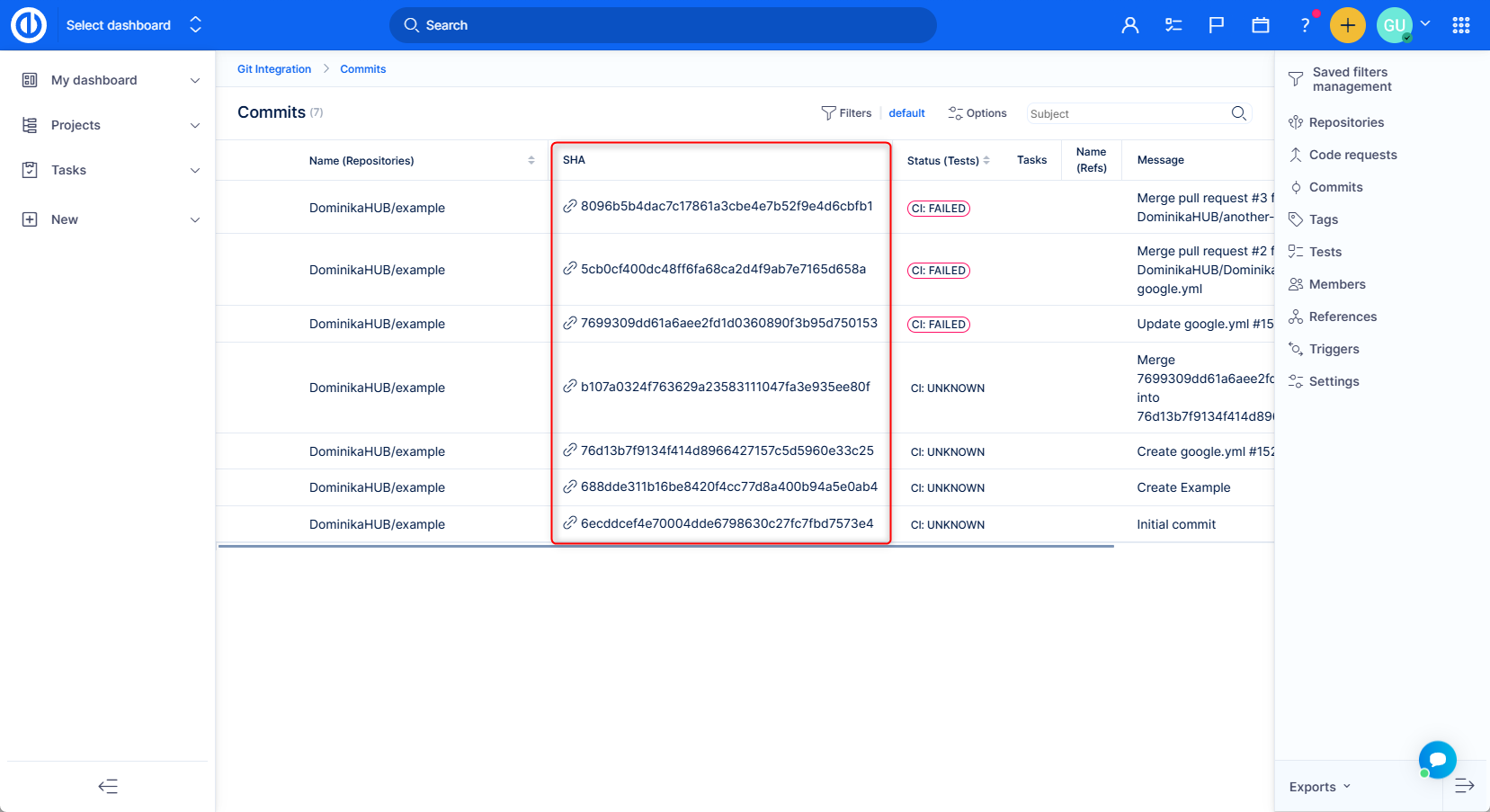Click the task list icon in header
Viewport: 1490px width, 812px height.
(1173, 25)
